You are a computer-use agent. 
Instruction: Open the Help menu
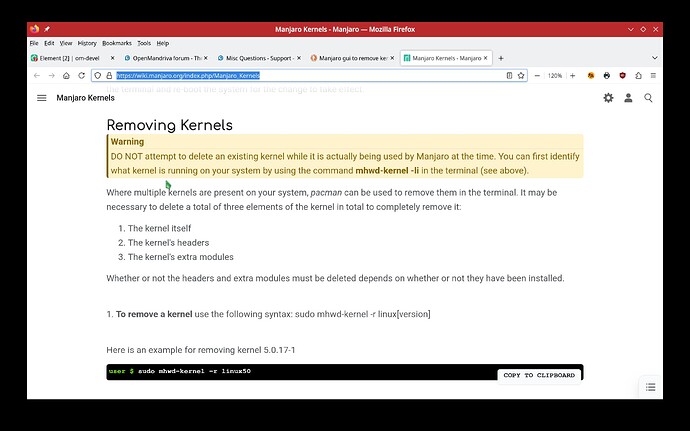pos(162,43)
